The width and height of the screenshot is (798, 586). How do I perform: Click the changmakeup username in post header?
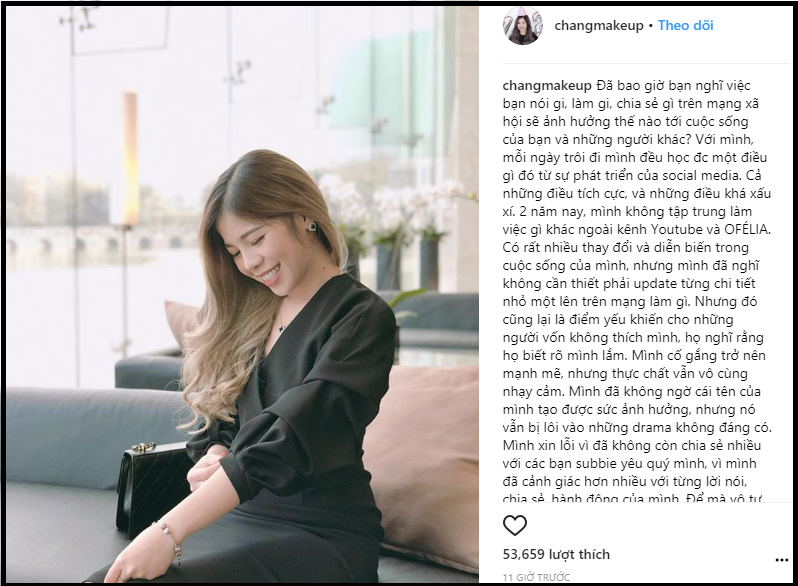coord(599,25)
